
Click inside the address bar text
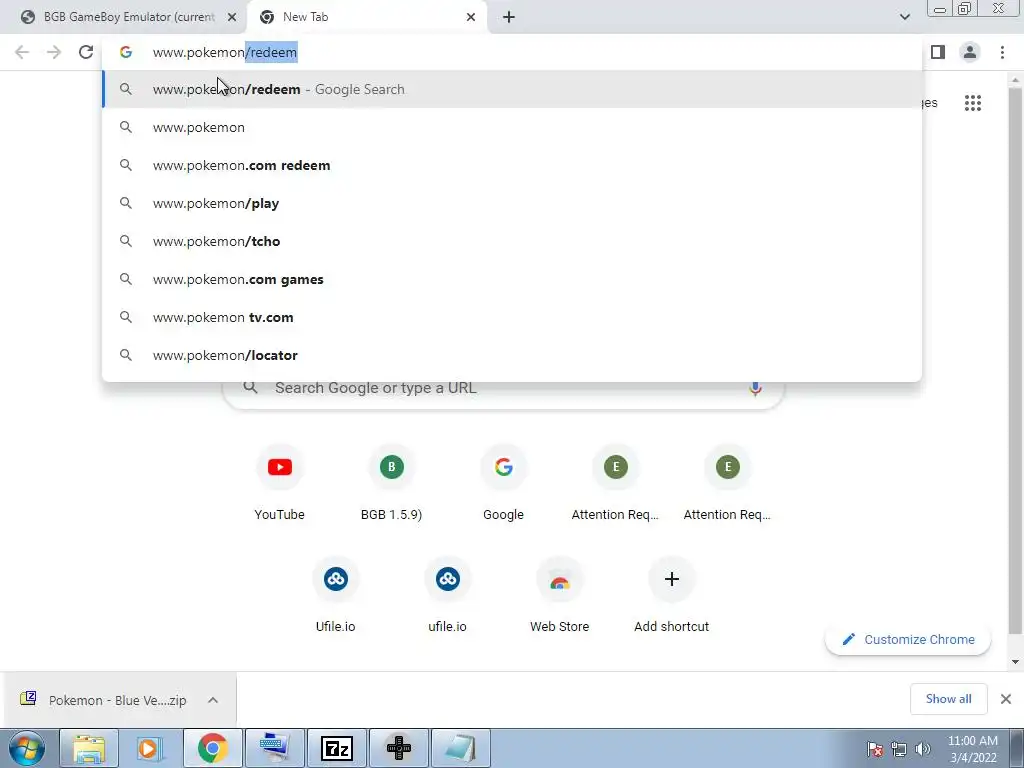225,52
